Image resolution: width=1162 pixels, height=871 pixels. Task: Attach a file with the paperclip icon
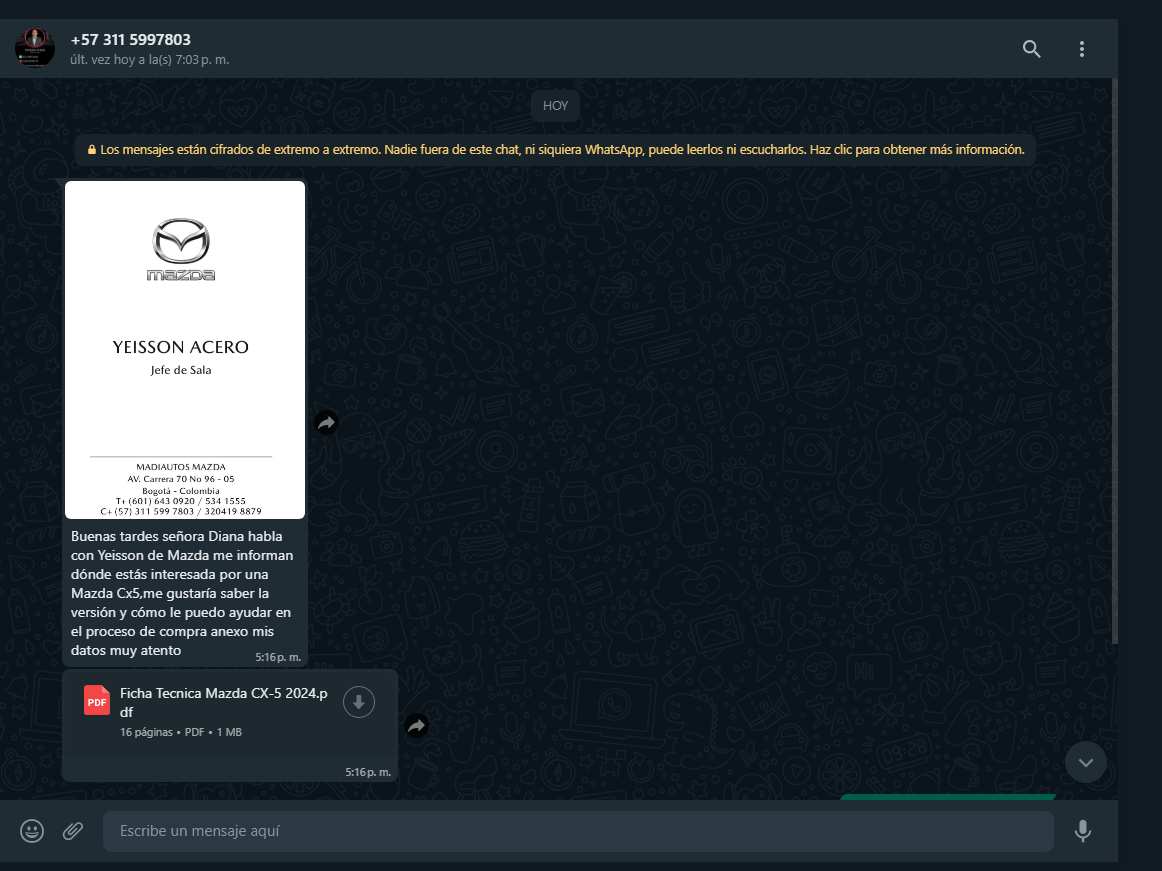tap(73, 831)
